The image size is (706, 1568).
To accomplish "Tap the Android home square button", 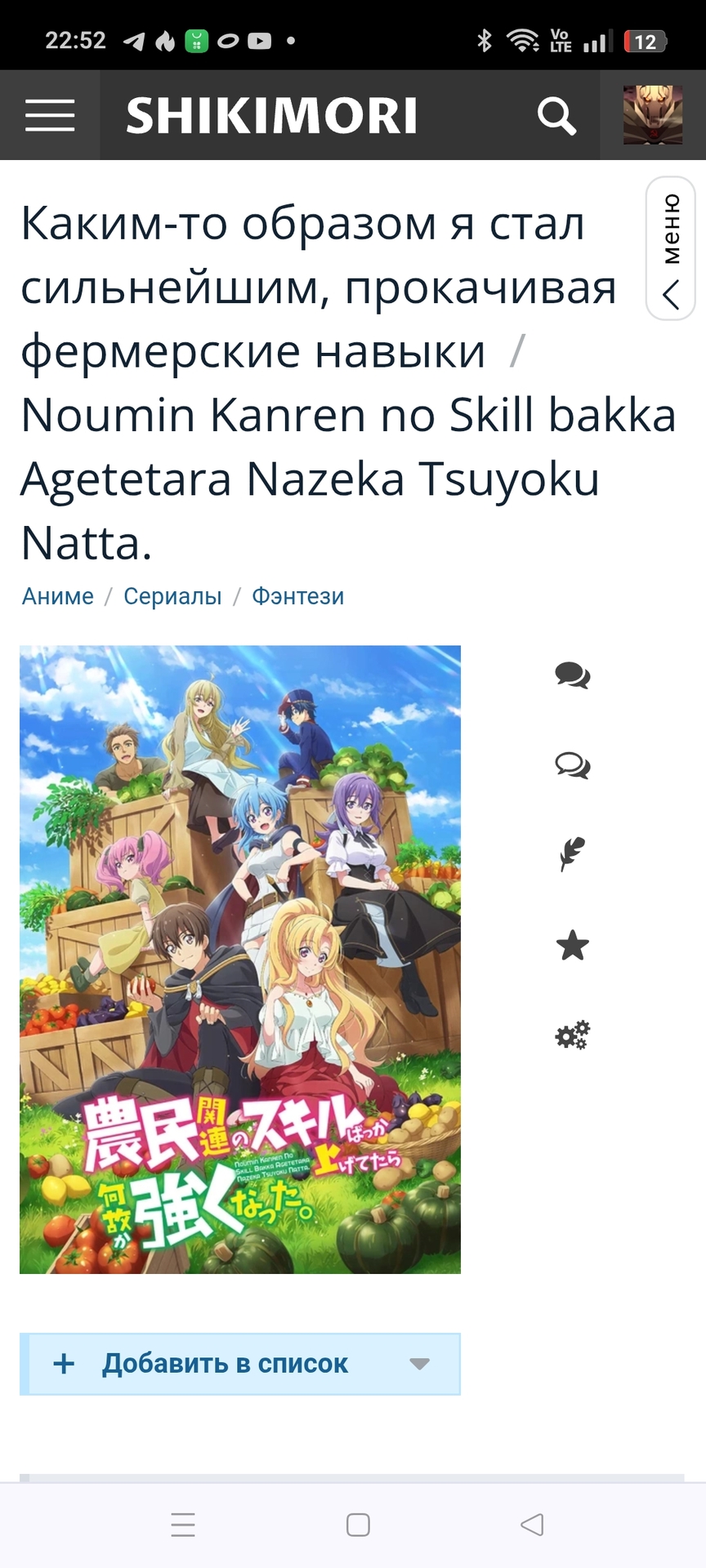I will point(358,1525).
